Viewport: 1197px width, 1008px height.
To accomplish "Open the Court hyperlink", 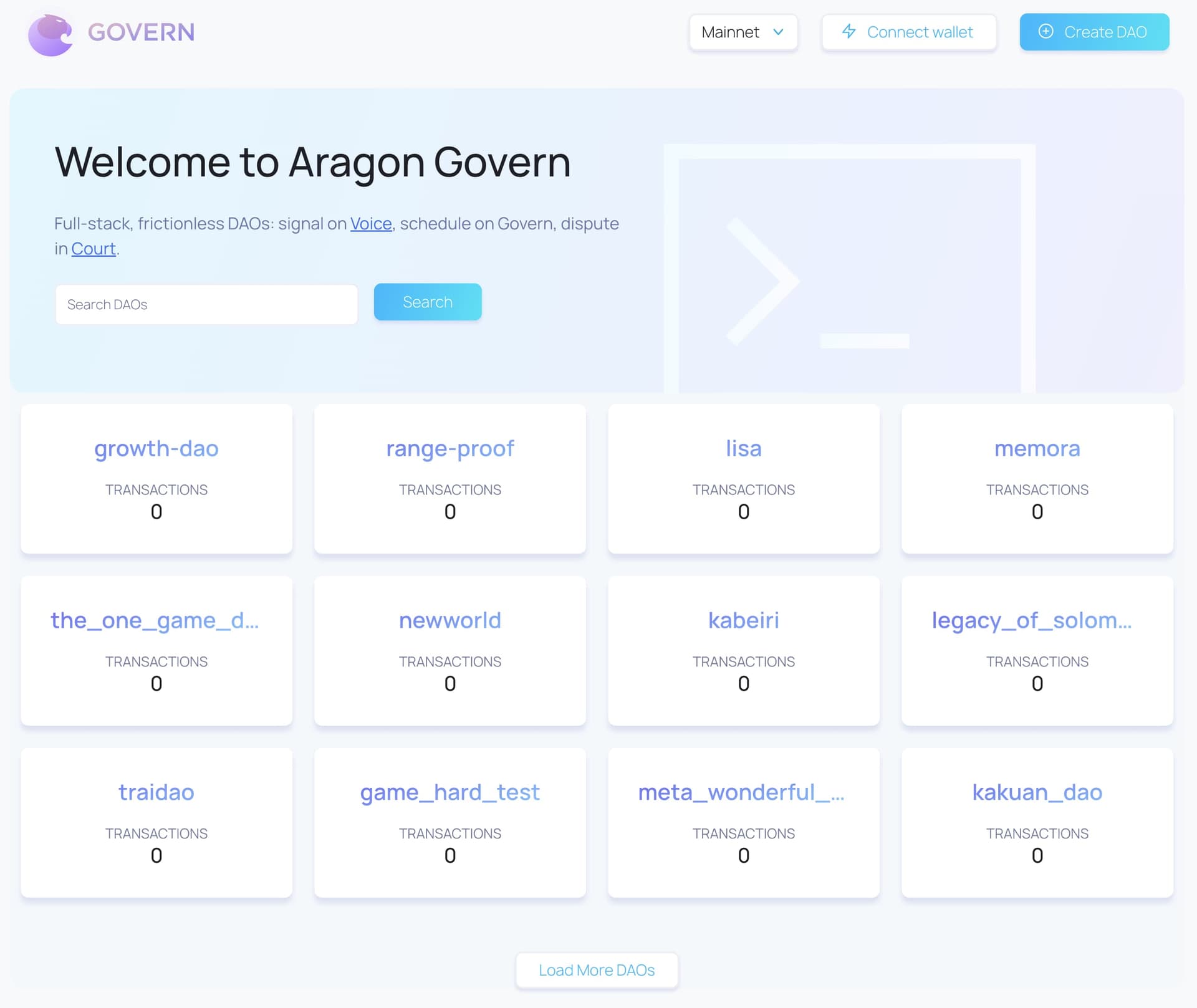I will [93, 248].
